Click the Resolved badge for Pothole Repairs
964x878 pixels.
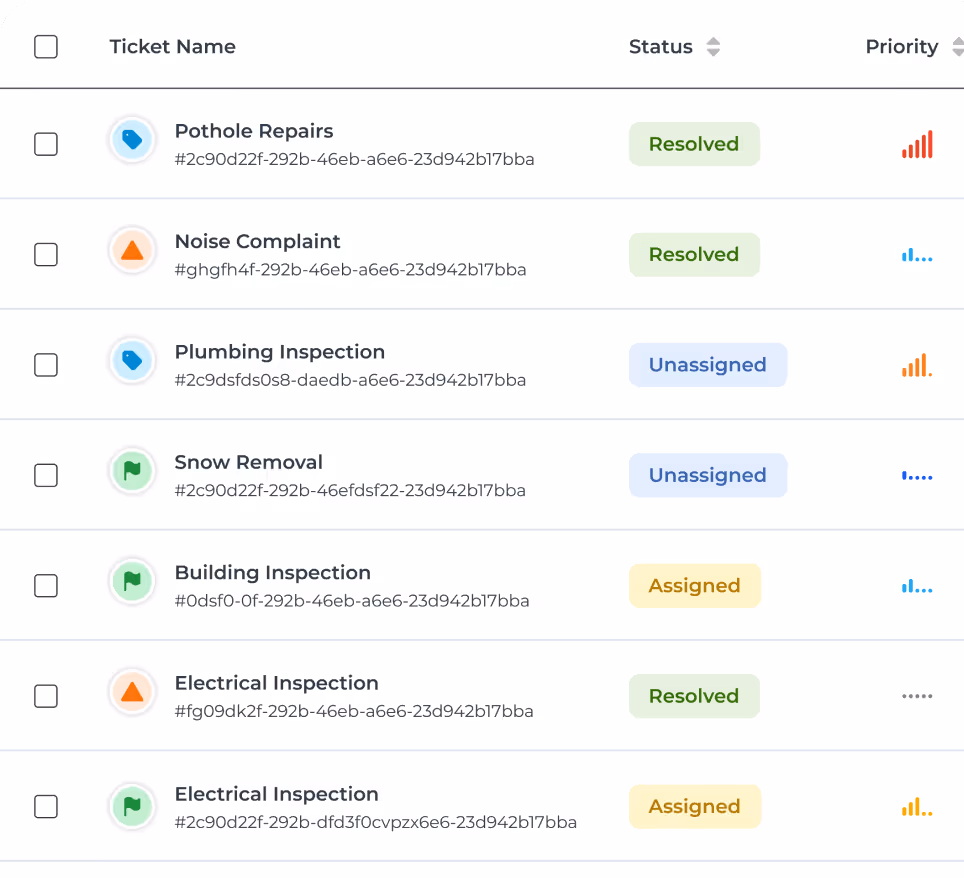pyautogui.click(x=693, y=144)
